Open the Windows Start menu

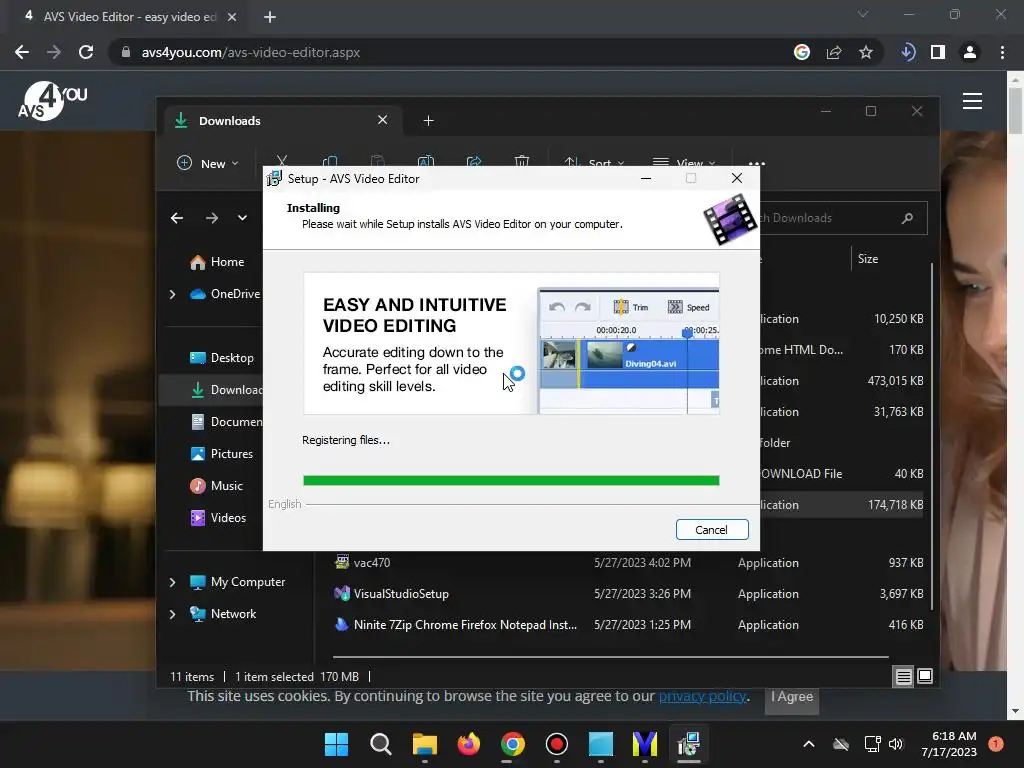point(337,744)
